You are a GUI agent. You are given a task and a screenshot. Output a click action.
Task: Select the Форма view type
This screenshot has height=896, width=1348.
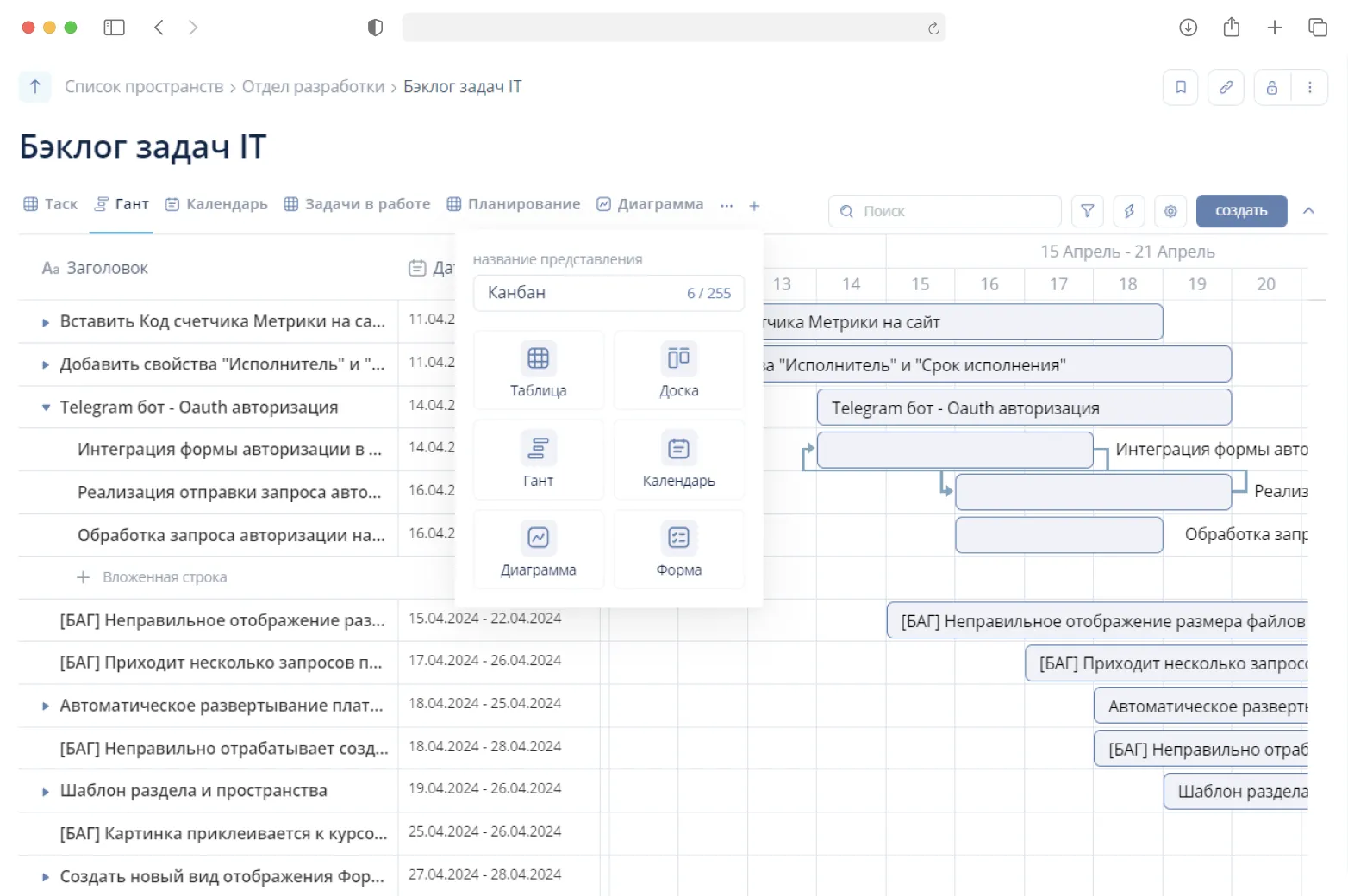[x=678, y=550]
